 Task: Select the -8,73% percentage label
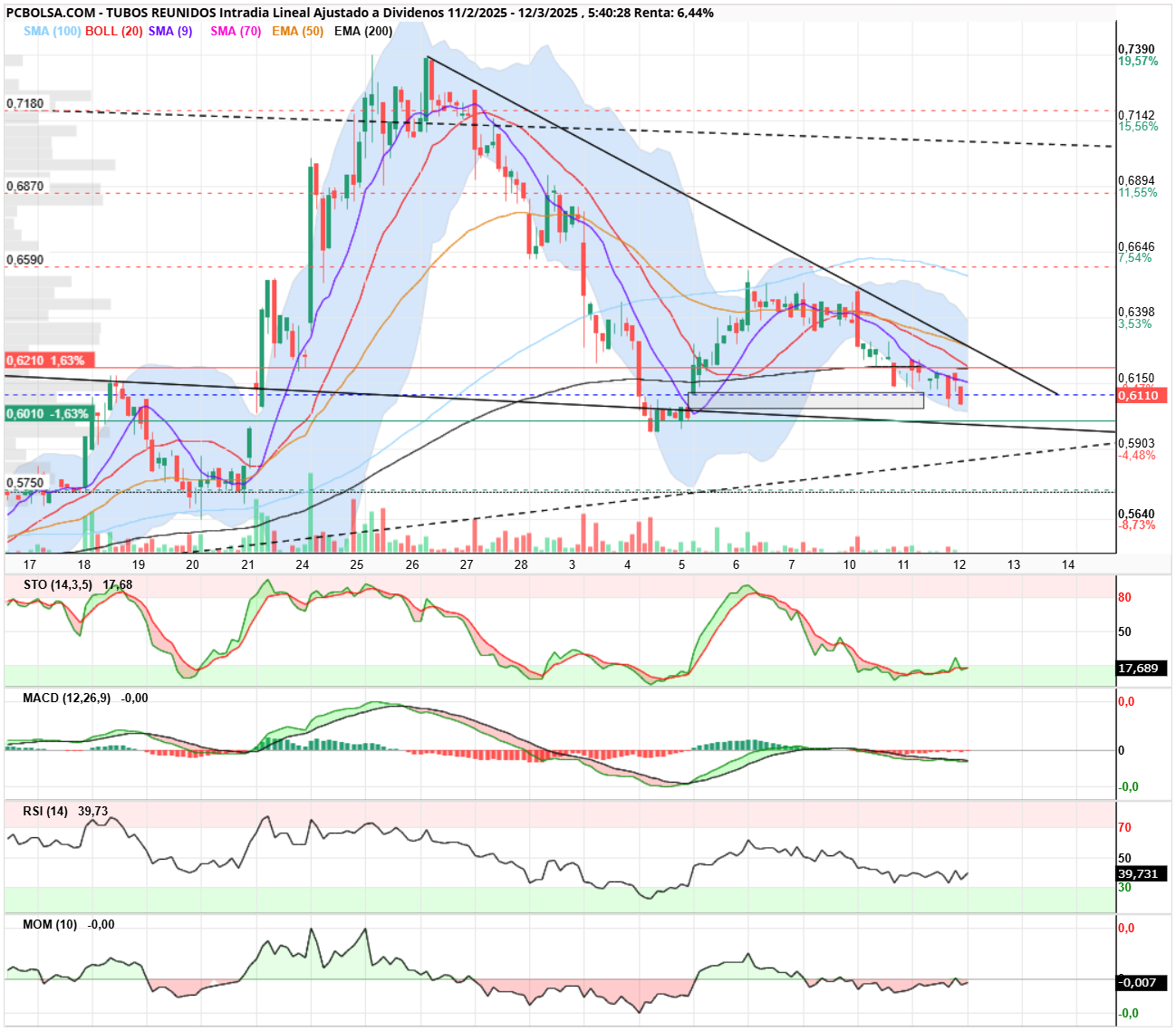point(1137,525)
